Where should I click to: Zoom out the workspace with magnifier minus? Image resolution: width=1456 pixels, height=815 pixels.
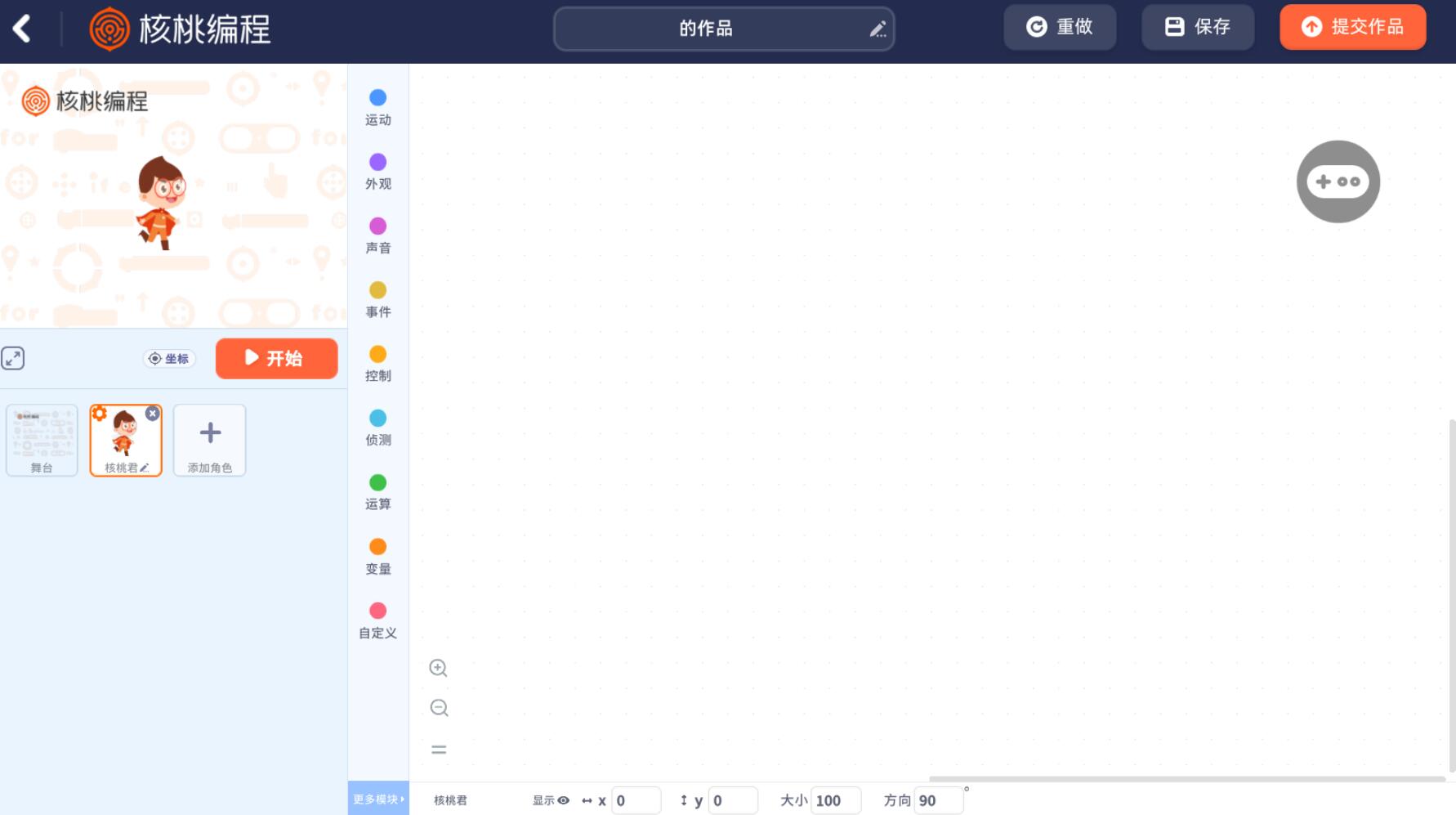(x=439, y=708)
